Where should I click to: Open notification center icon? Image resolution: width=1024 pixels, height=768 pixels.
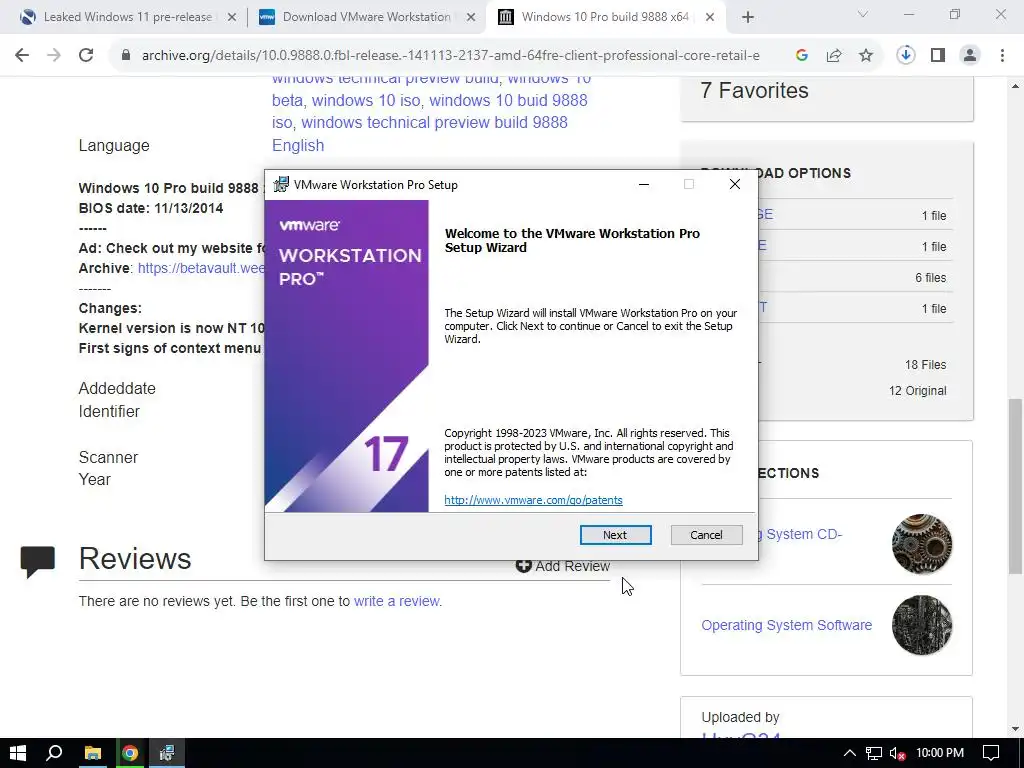coord(991,753)
